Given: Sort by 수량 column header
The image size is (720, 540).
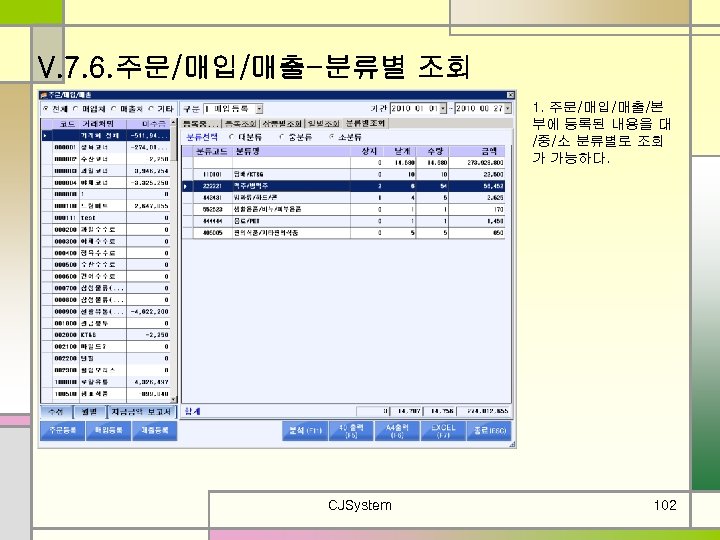Looking at the screenshot, I should 432,151.
